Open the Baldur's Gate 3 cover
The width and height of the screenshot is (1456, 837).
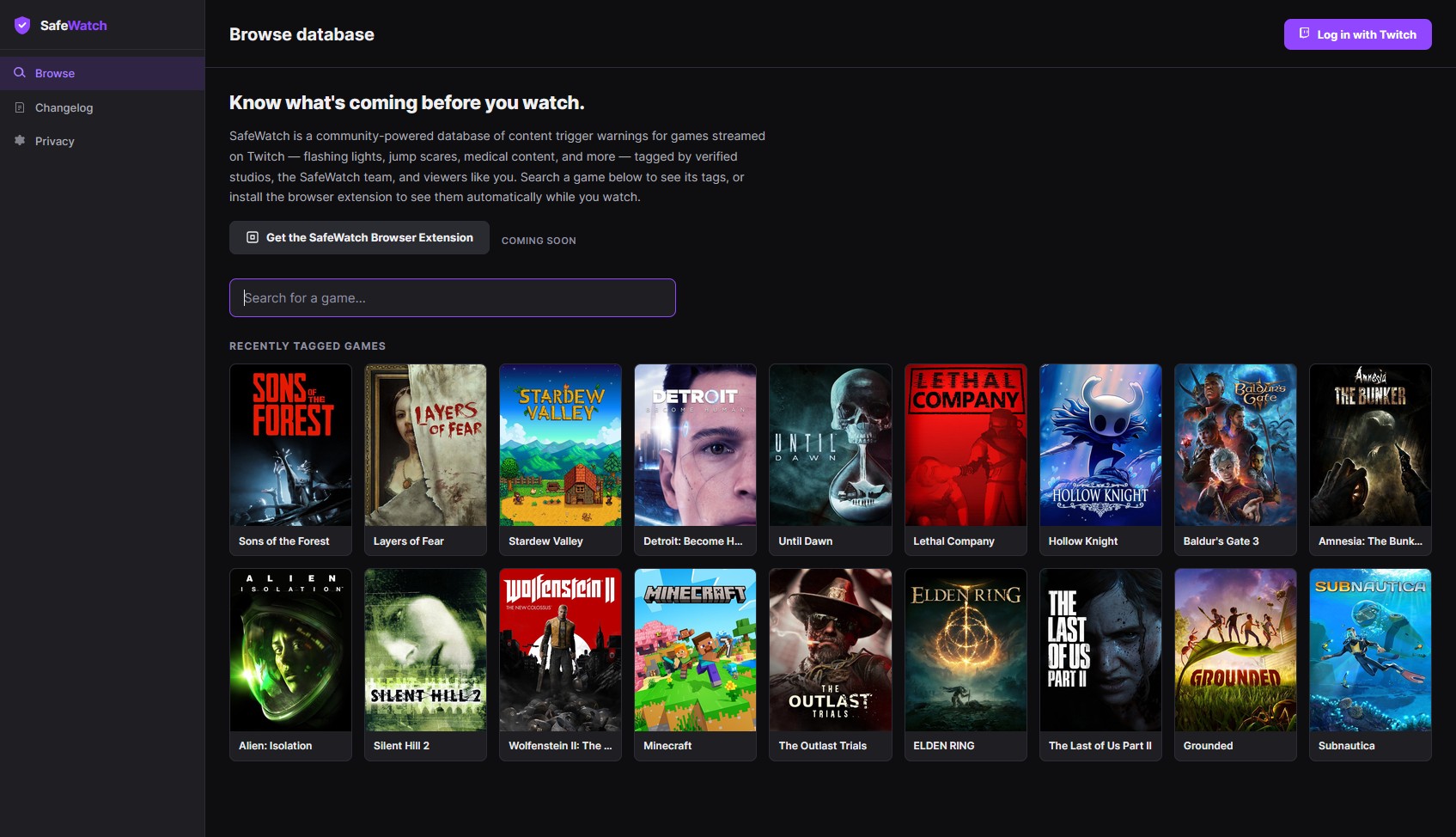coord(1235,445)
